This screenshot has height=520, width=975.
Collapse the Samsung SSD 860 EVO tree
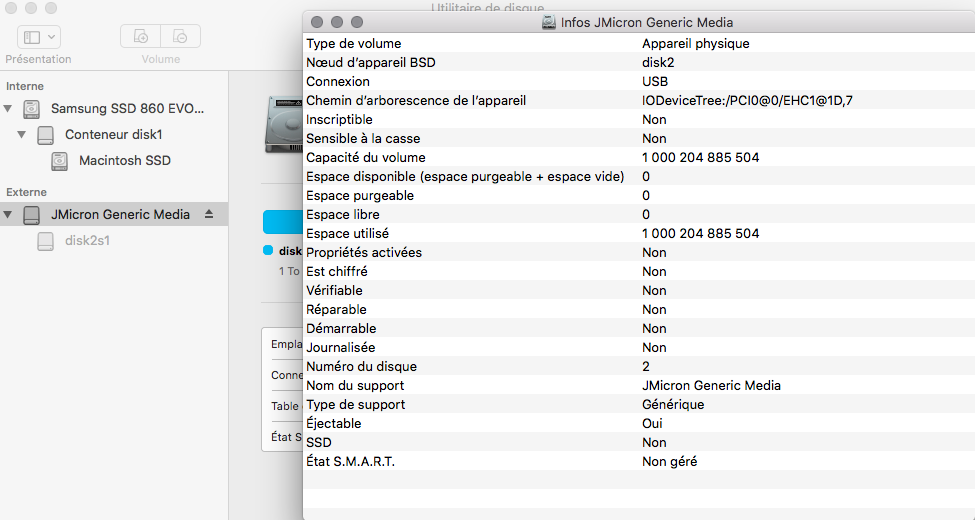click(x=9, y=108)
